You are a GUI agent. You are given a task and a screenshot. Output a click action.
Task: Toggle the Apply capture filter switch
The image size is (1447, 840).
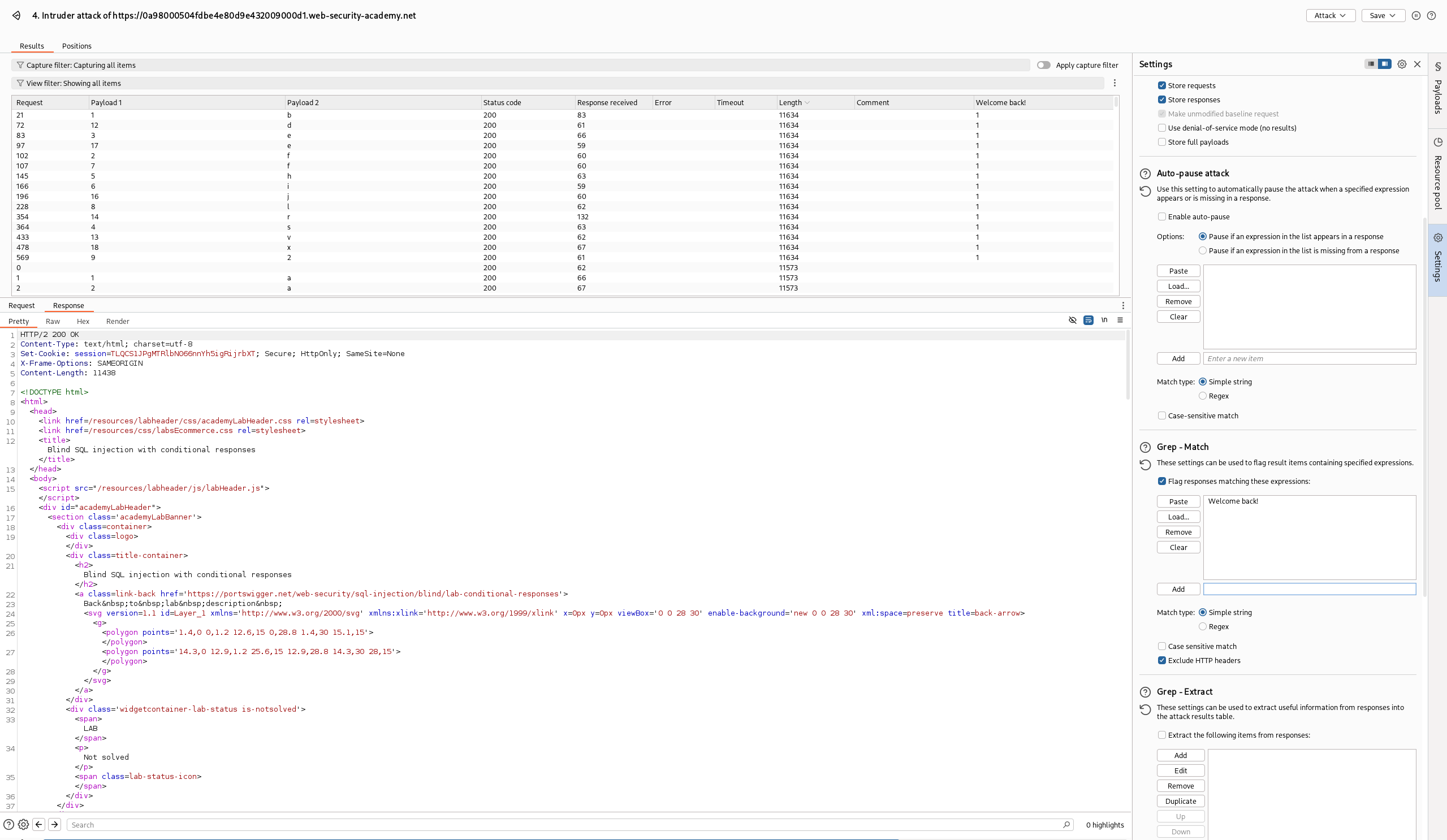point(1043,65)
